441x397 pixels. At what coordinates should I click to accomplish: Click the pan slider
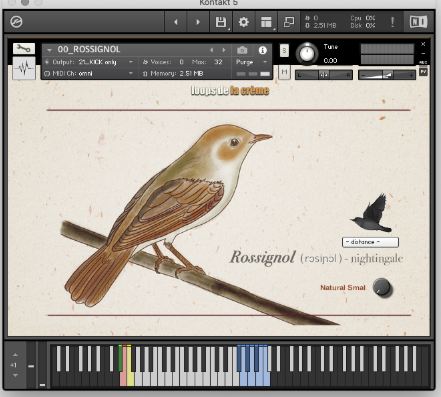(x=324, y=75)
